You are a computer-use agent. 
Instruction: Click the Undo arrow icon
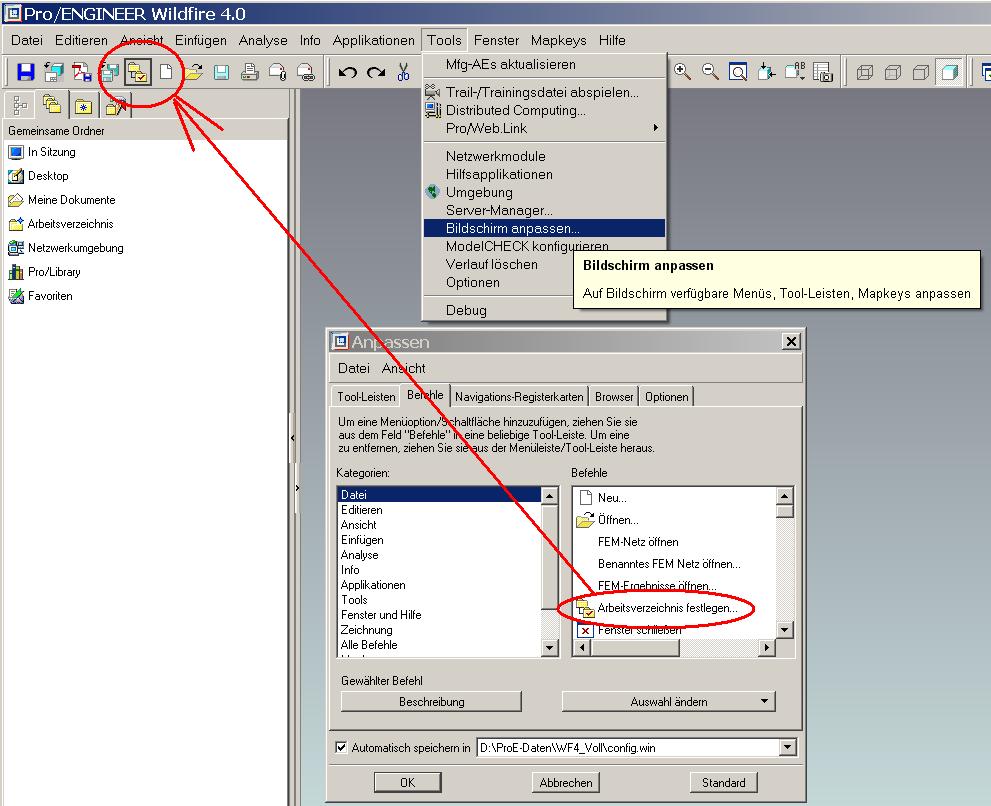click(x=348, y=72)
